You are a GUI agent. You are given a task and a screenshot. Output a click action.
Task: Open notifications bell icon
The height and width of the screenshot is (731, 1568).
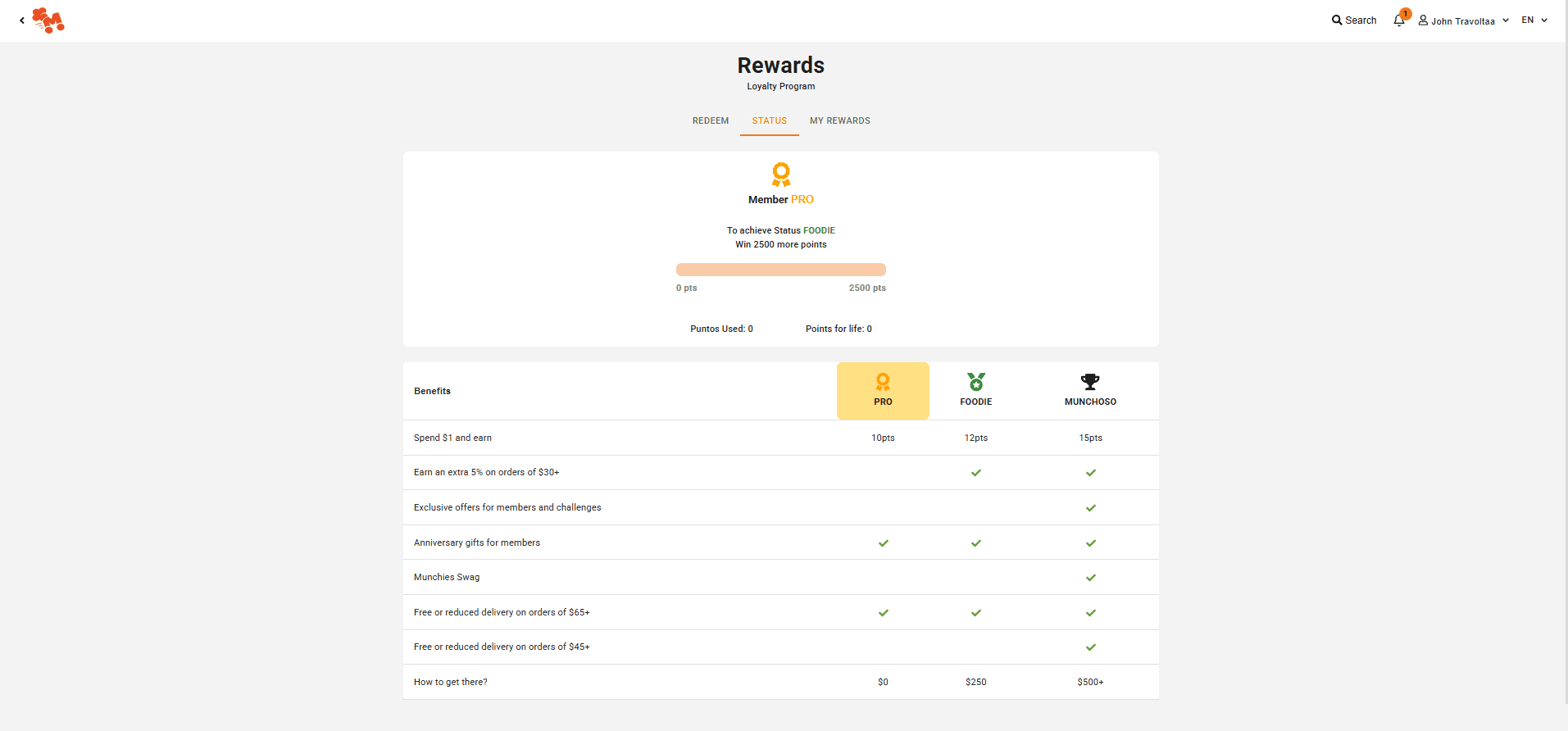(1399, 20)
